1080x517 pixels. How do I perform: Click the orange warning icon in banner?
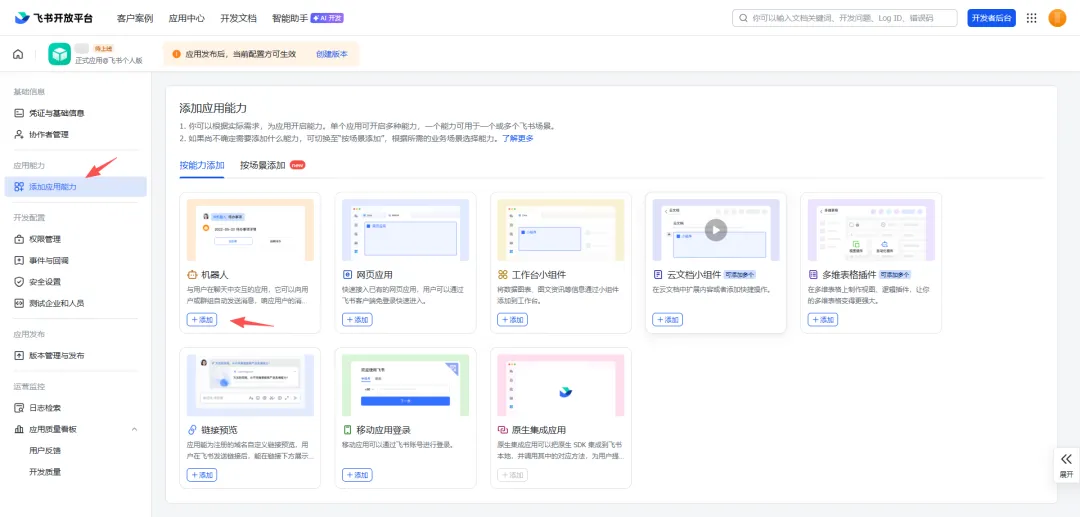point(176,54)
